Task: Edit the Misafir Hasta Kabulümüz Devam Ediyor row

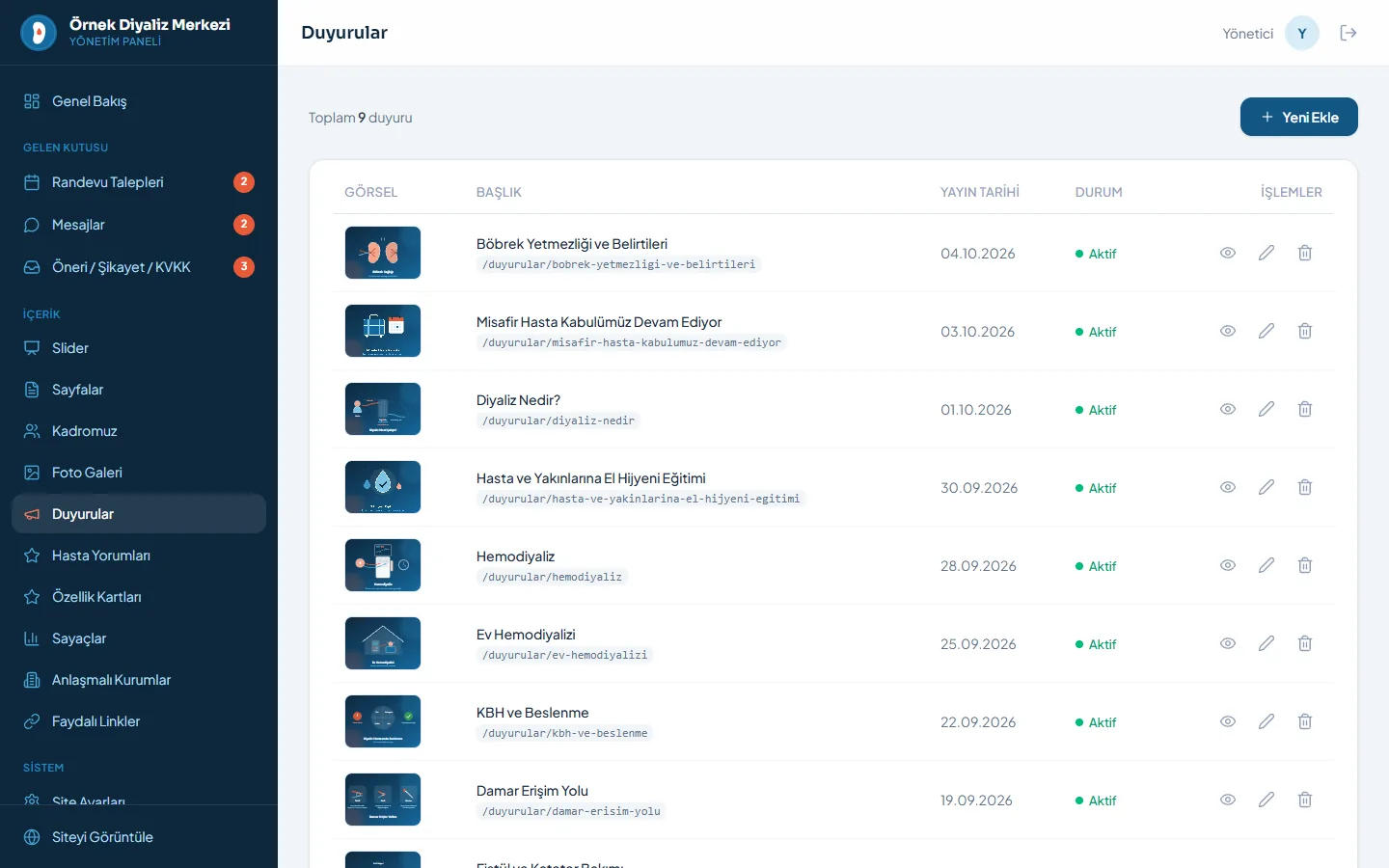Action: tap(1266, 331)
